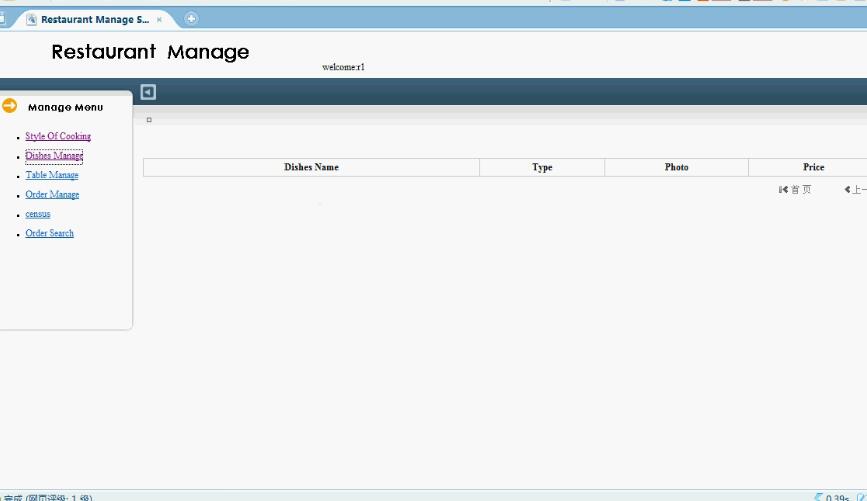Close the Restaurant Manage tab

(x=159, y=19)
